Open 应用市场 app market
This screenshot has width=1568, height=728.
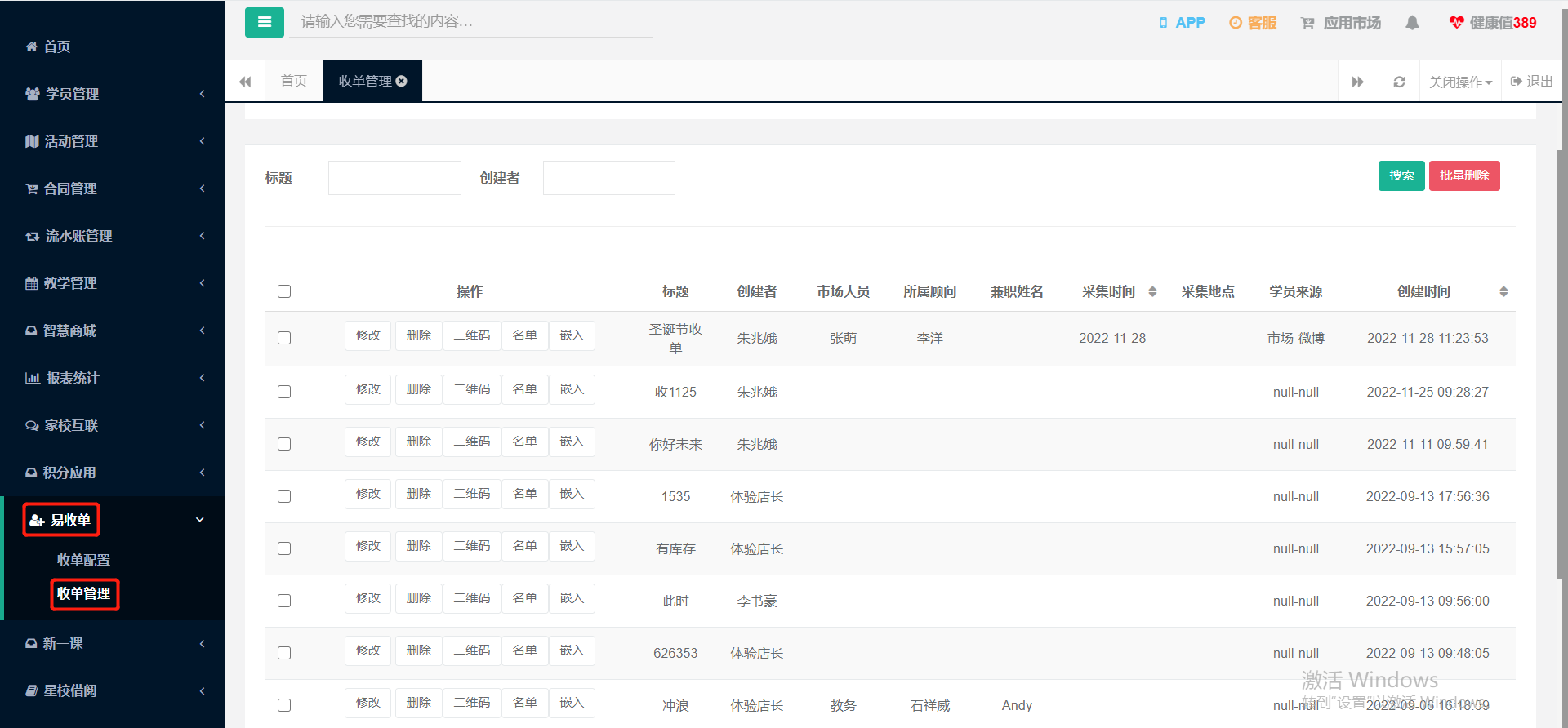(x=1341, y=23)
